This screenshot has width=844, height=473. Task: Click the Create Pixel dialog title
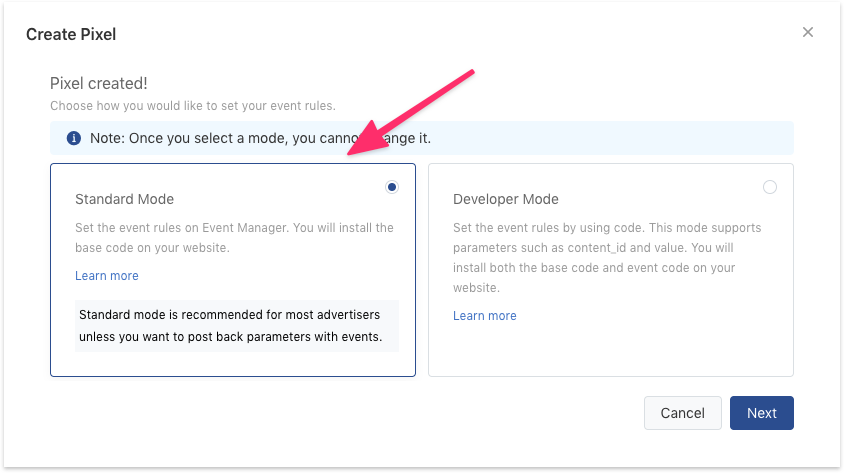tap(71, 35)
